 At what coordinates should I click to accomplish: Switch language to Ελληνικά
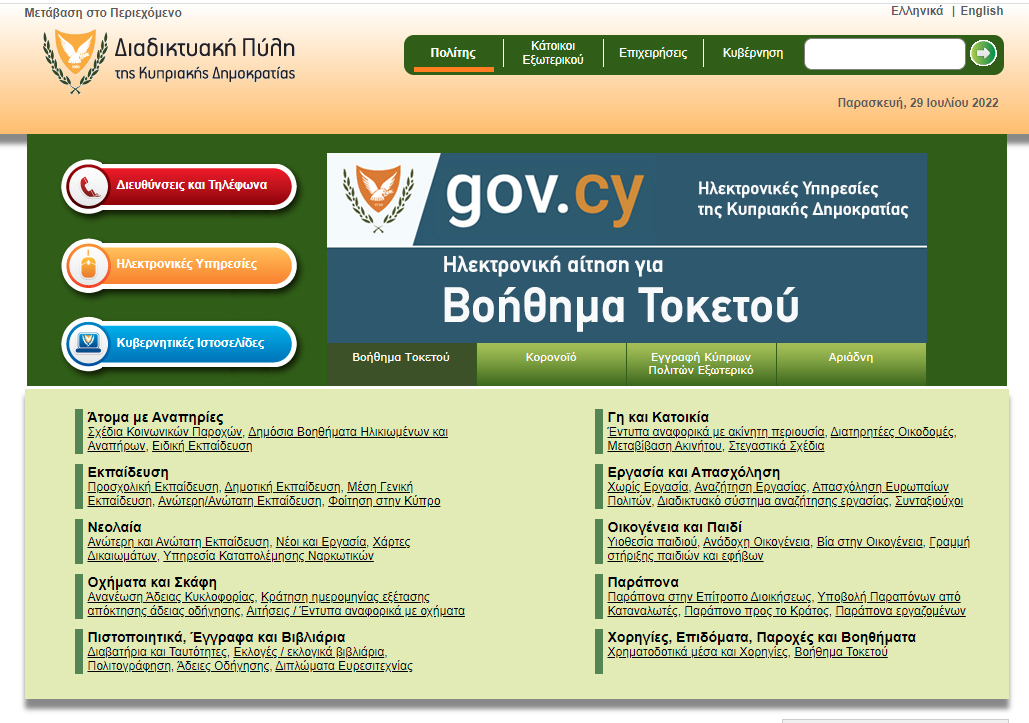[917, 11]
